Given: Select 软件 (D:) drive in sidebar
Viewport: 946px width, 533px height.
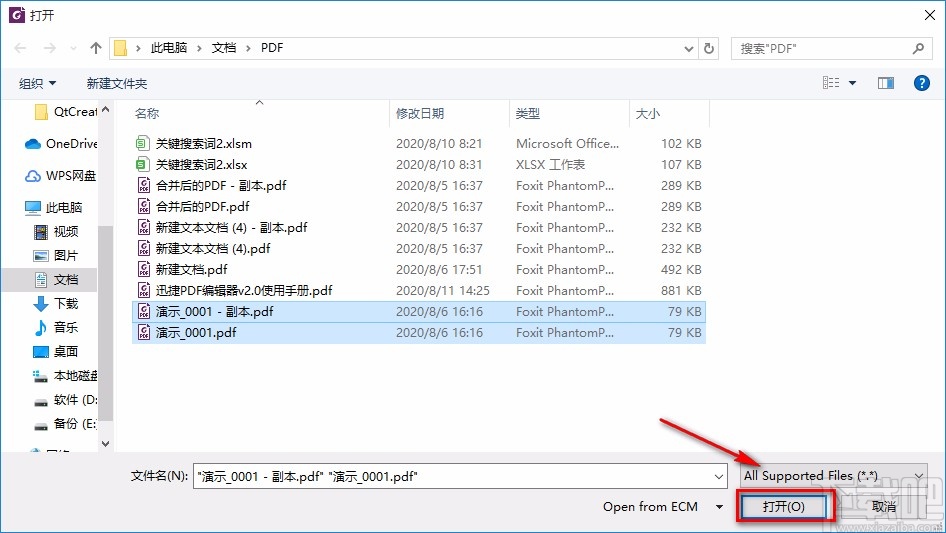Looking at the screenshot, I should pyautogui.click(x=65, y=400).
